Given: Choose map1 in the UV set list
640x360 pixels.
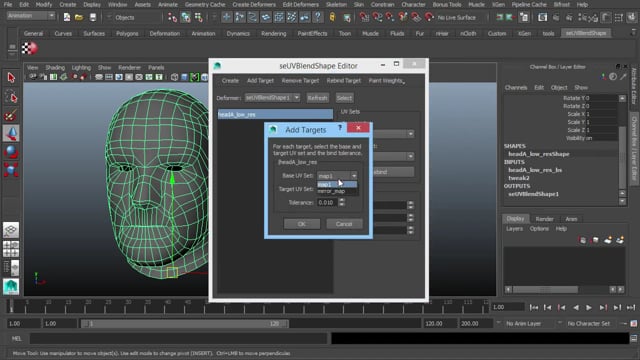Looking at the screenshot, I should (337, 184).
